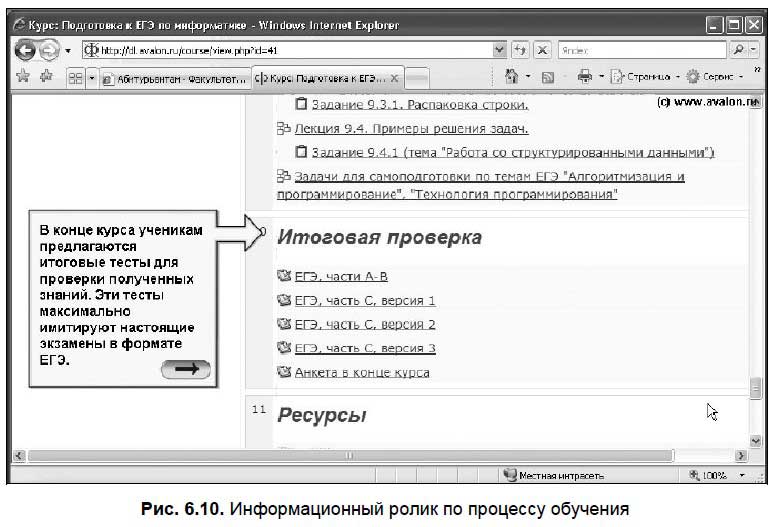Click the search magnifier icon
This screenshot has height=527, width=776.
tap(738, 49)
